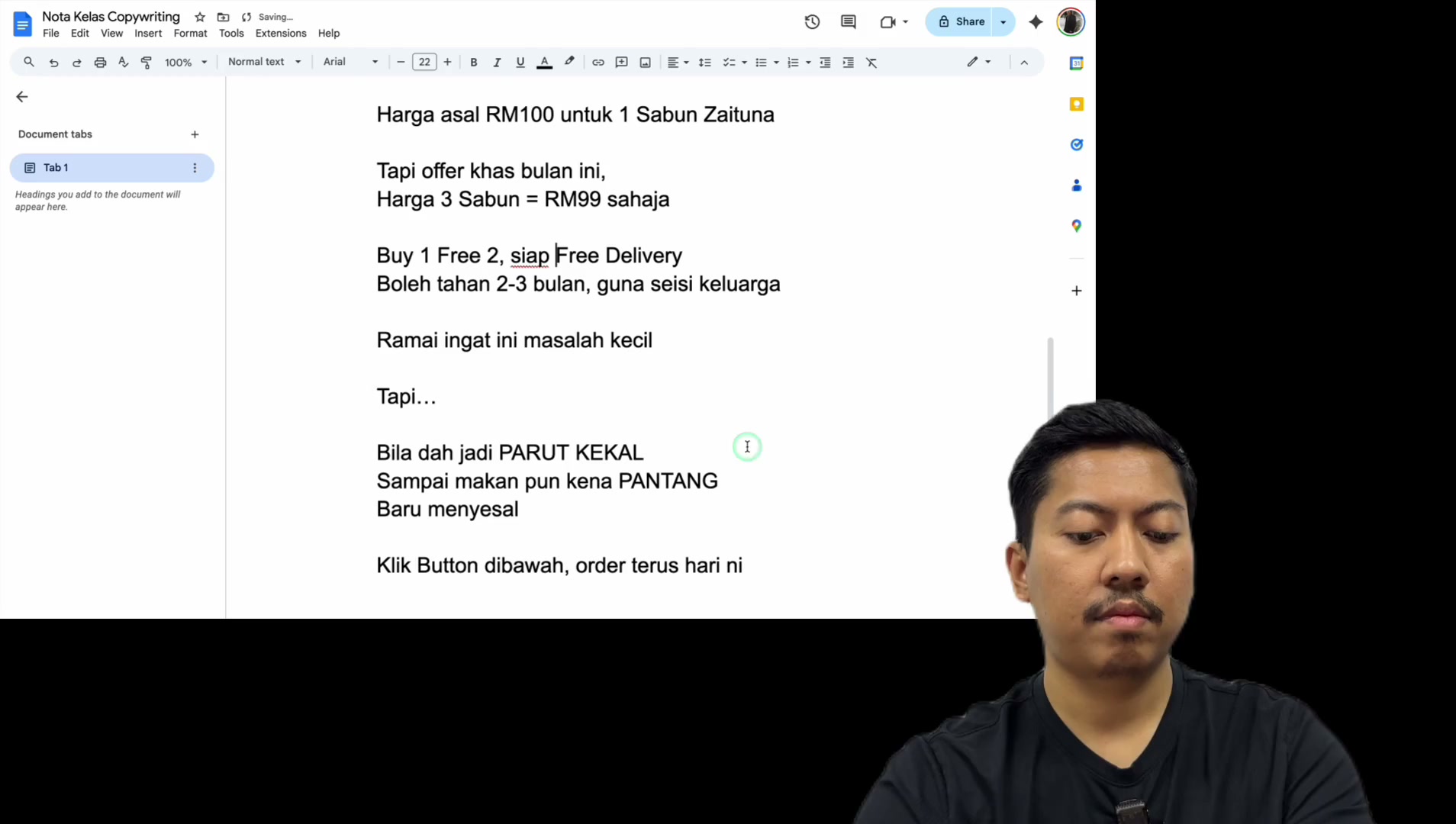Image resolution: width=1456 pixels, height=824 pixels.
Task: Select the Paint format tool
Action: coord(147,63)
